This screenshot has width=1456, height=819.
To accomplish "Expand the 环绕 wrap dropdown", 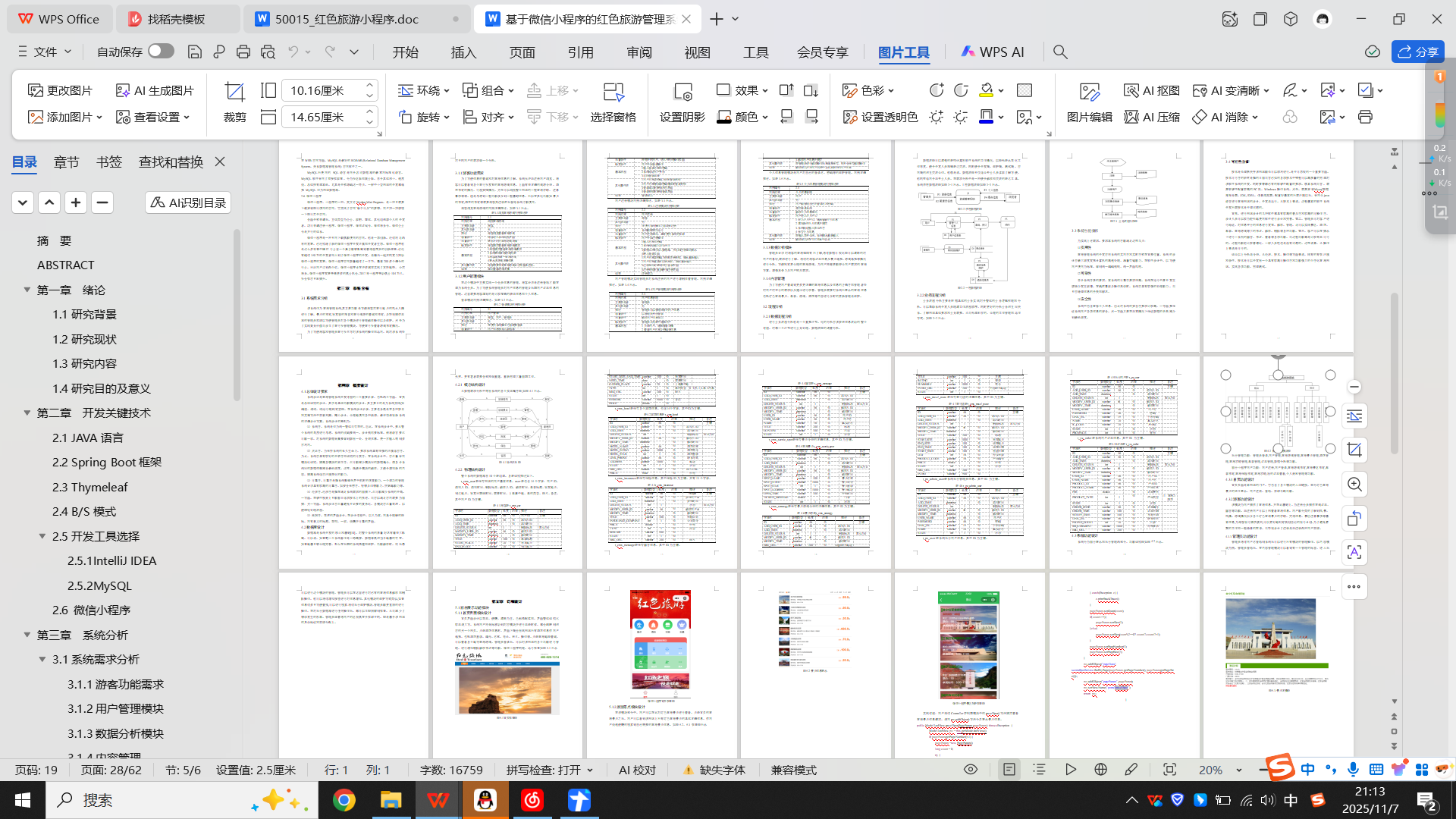I will tap(424, 90).
